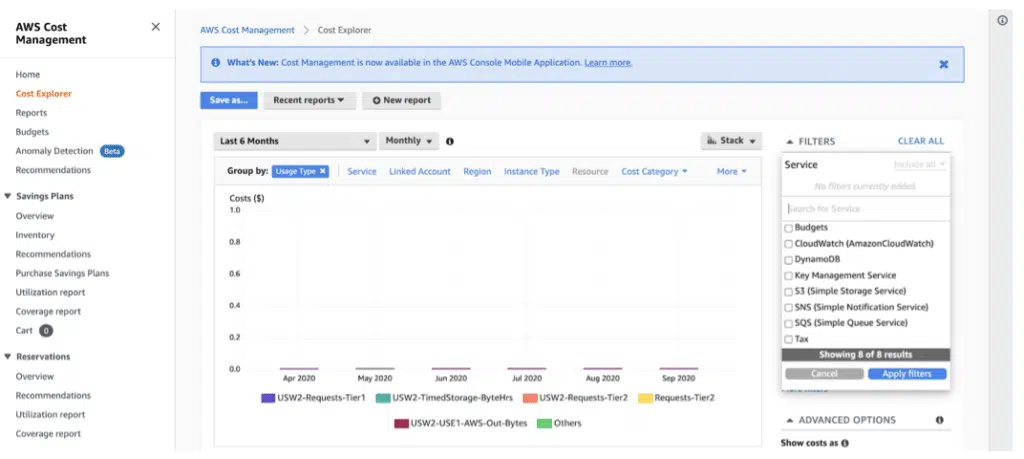Open the Last 6 Months date range dropdown
Image resolution: width=1024 pixels, height=459 pixels.
point(295,141)
